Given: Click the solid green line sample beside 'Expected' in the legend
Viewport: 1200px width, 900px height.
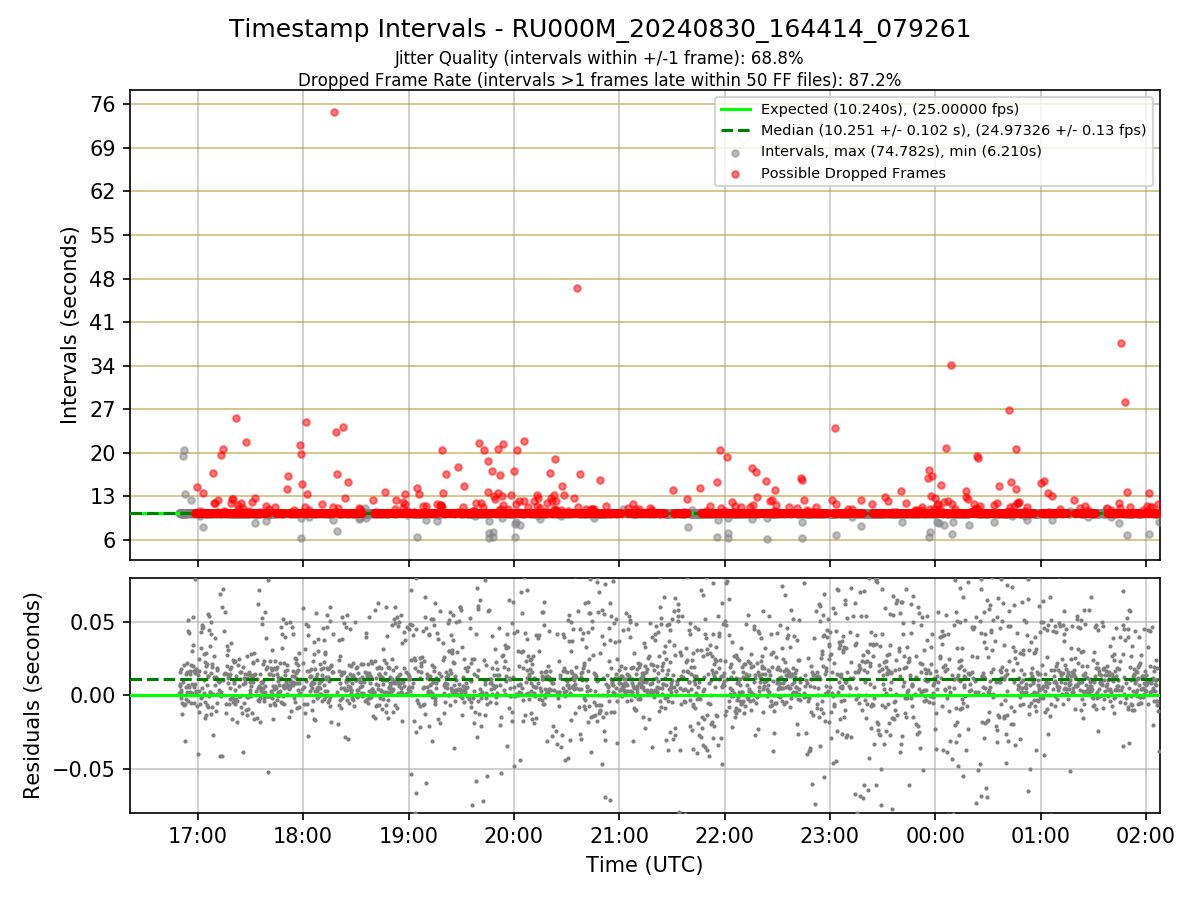Looking at the screenshot, I should 736,109.
